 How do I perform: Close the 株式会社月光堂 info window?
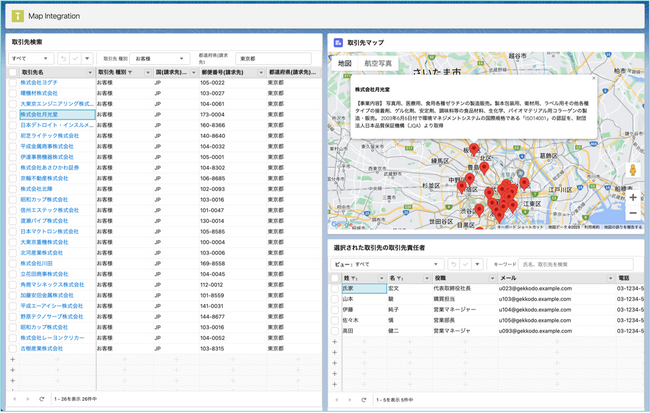592,78
